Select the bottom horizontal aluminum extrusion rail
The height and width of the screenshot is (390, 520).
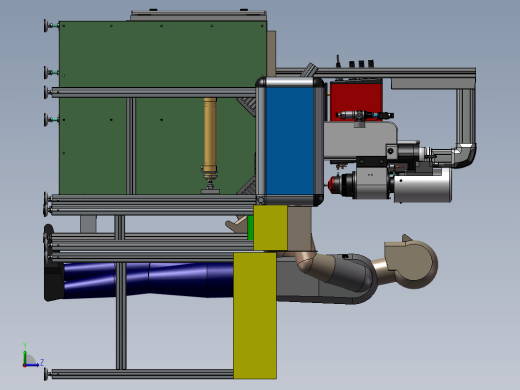point(142,374)
